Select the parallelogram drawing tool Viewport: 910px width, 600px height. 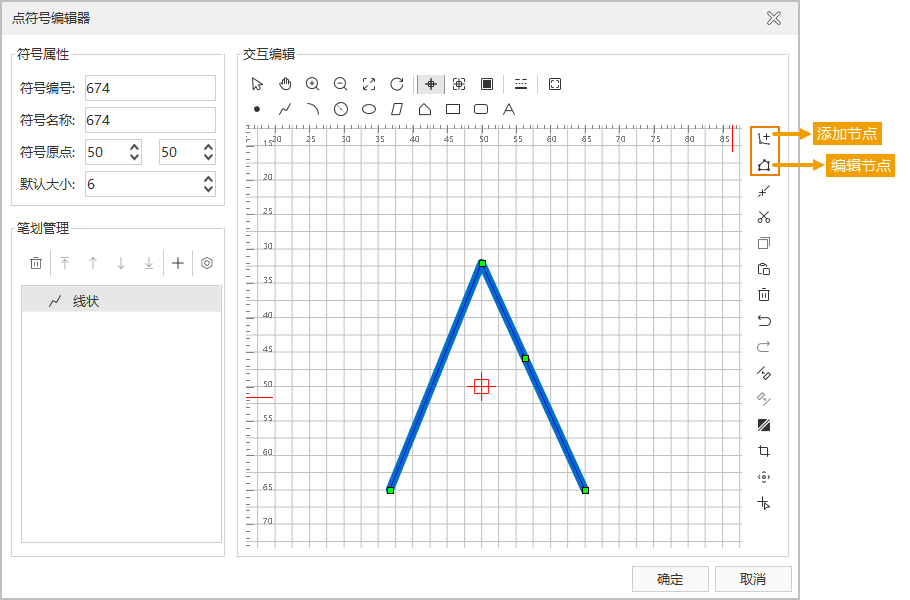pyautogui.click(x=397, y=109)
